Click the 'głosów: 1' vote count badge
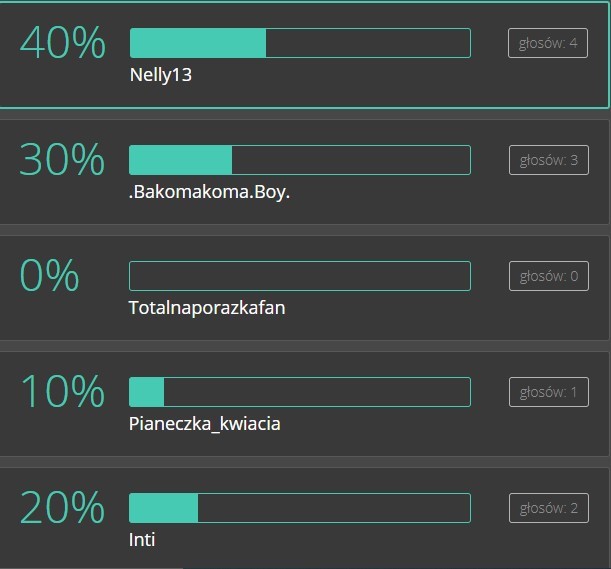Screen dimensions: 611x569 pos(548,392)
